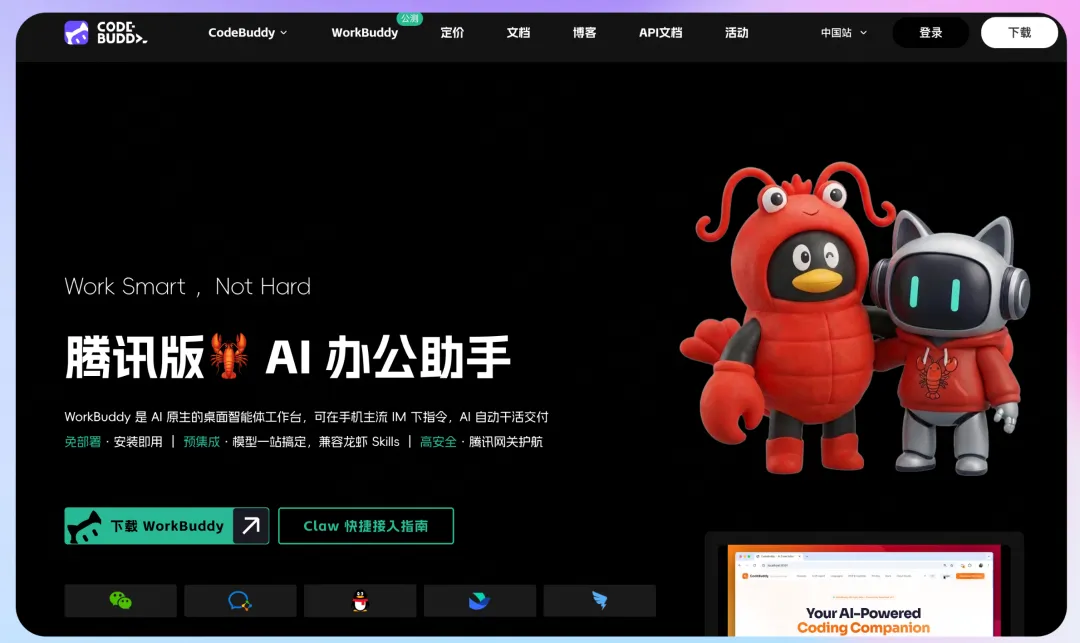Click the Work Smart, Not Hard tagline
Viewport: 1080px width, 643px height.
[187, 286]
